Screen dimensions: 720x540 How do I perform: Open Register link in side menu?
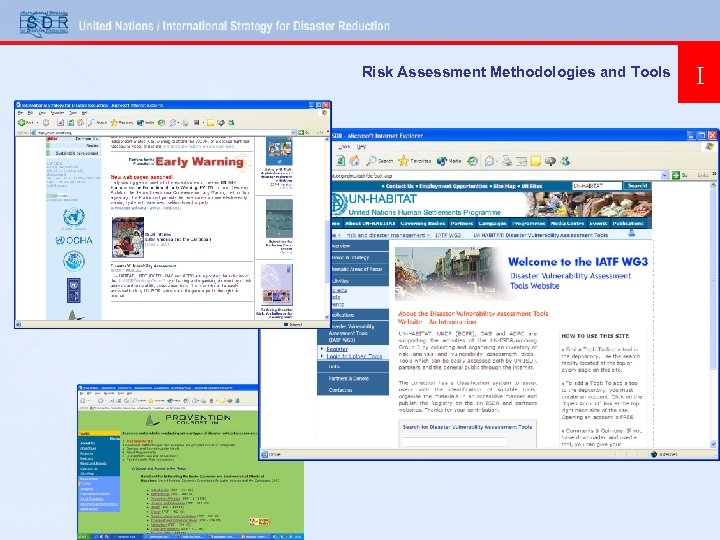337,349
